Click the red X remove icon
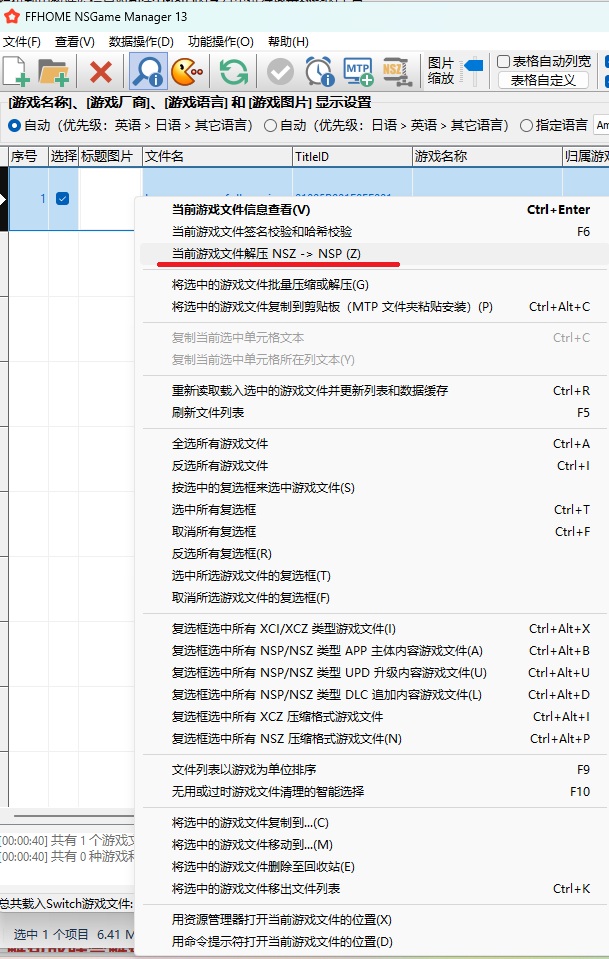Viewport: 609px width, 959px height. [101, 72]
